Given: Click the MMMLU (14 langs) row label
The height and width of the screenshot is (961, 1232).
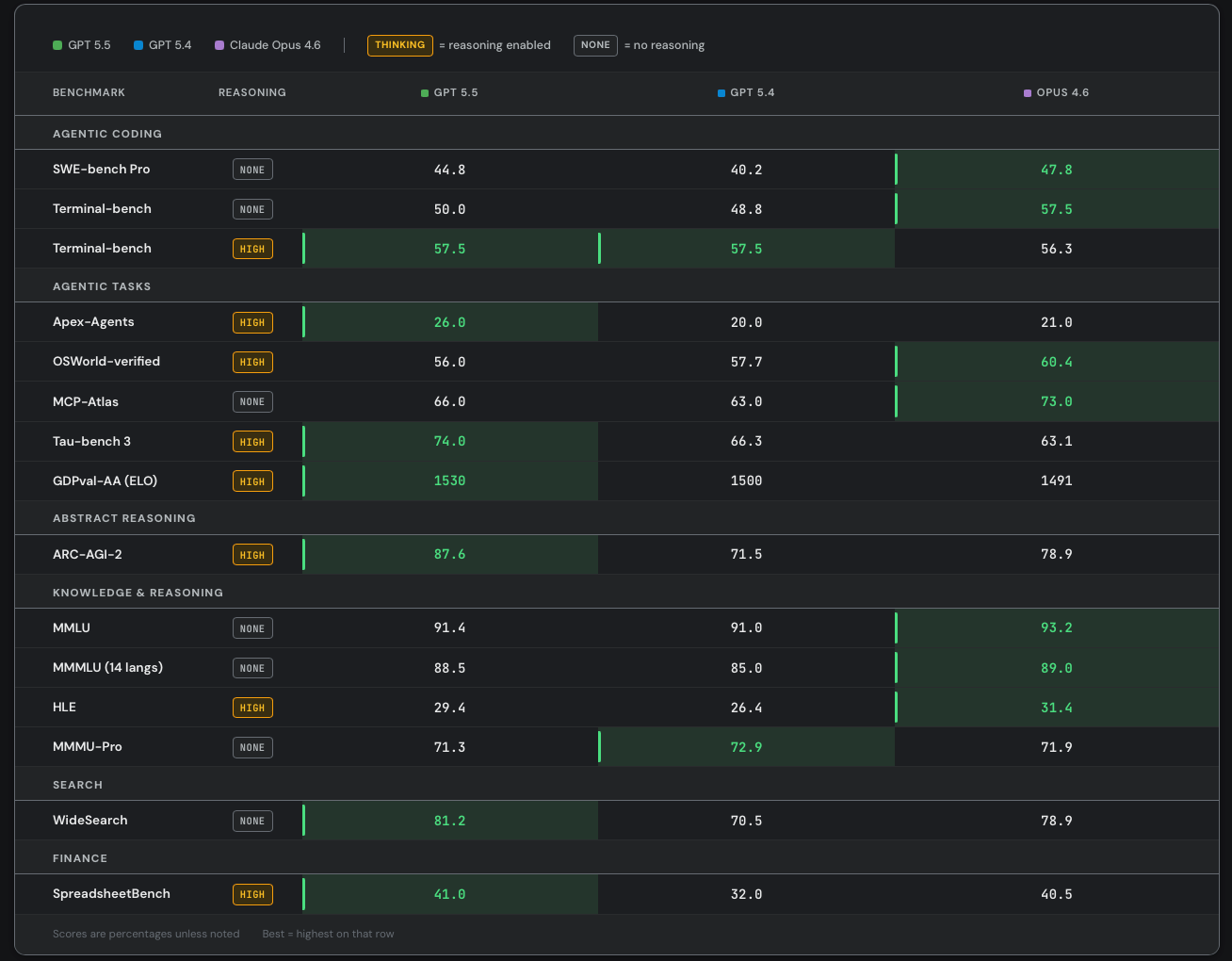Looking at the screenshot, I should point(107,667).
